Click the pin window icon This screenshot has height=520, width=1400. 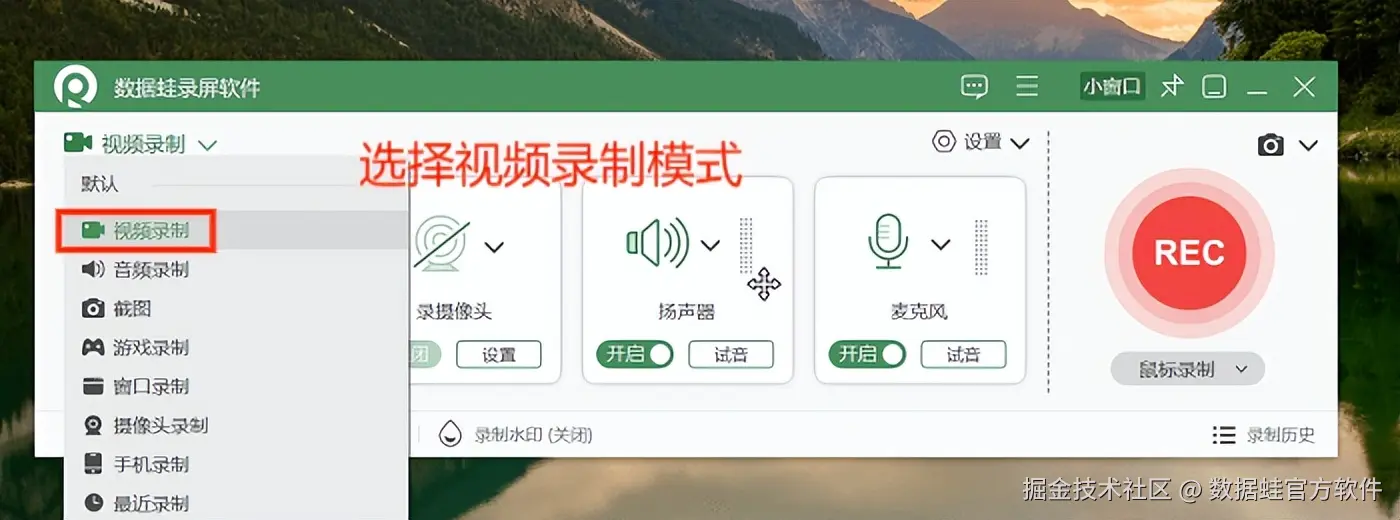click(1172, 87)
